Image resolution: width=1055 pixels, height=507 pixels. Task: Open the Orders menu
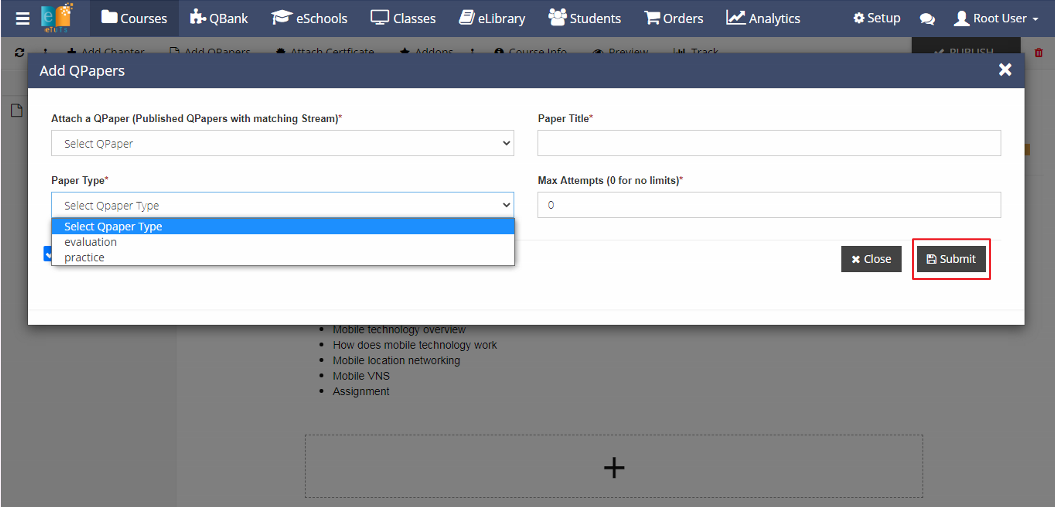click(x=674, y=18)
